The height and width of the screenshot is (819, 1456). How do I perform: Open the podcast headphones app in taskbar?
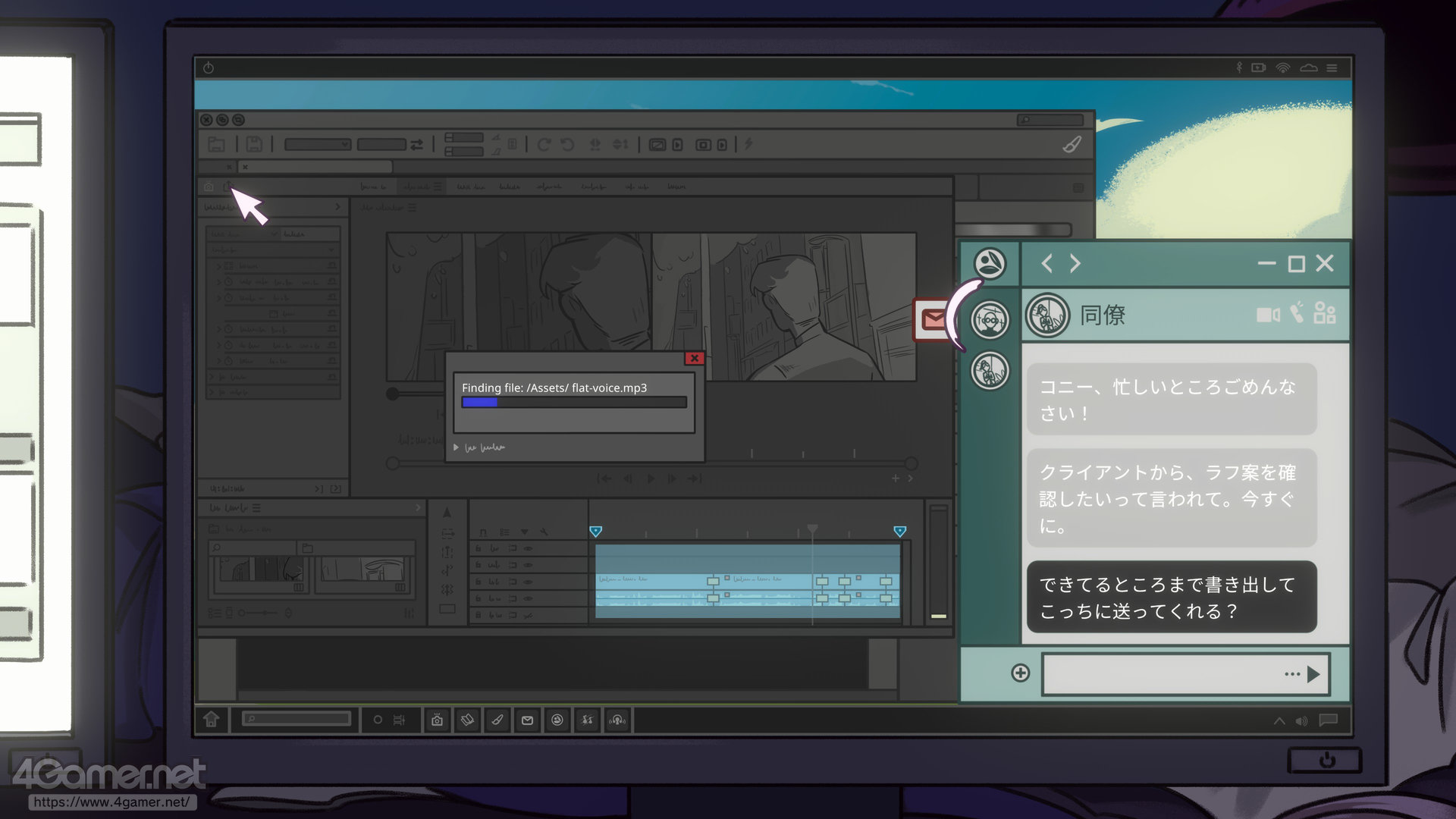[x=617, y=720]
